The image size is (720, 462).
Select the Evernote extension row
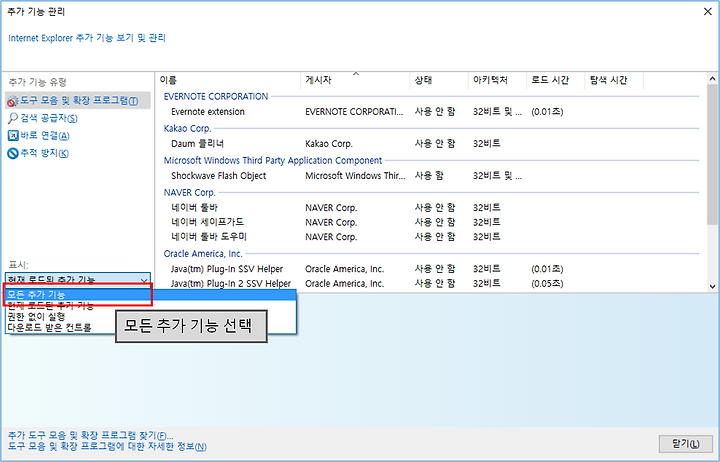431,112
